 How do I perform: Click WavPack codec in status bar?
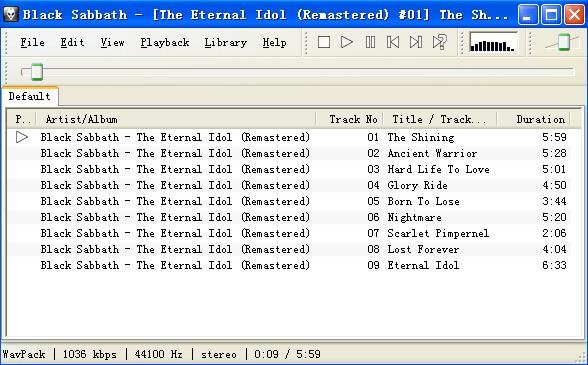point(24,354)
